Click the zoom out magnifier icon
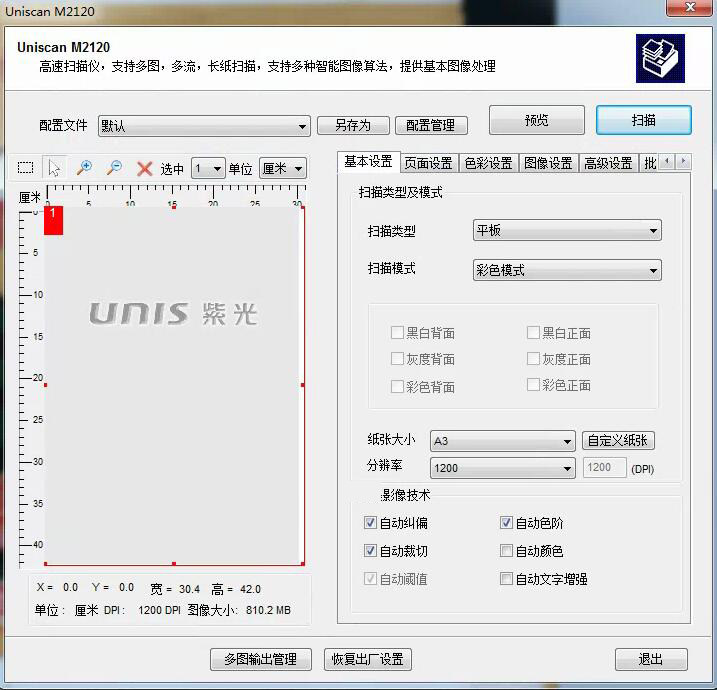This screenshot has height=690, width=717. [114, 168]
